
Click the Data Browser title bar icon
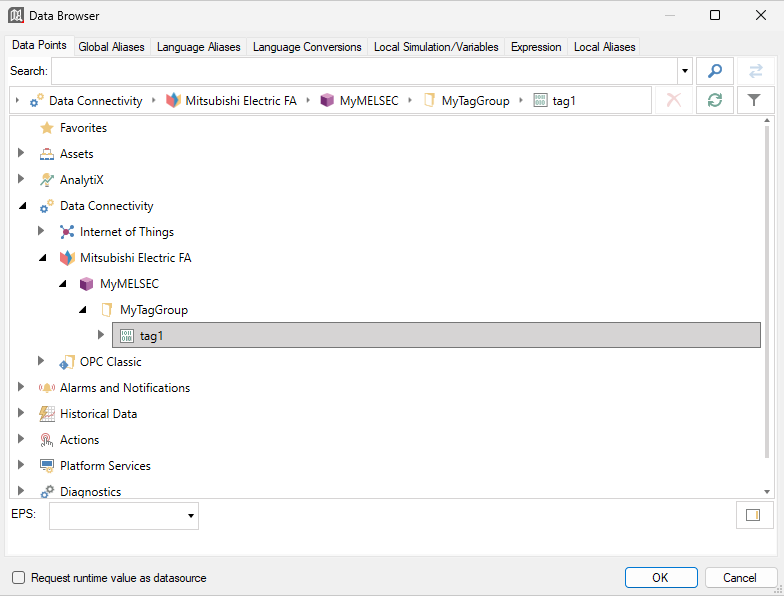click(16, 16)
